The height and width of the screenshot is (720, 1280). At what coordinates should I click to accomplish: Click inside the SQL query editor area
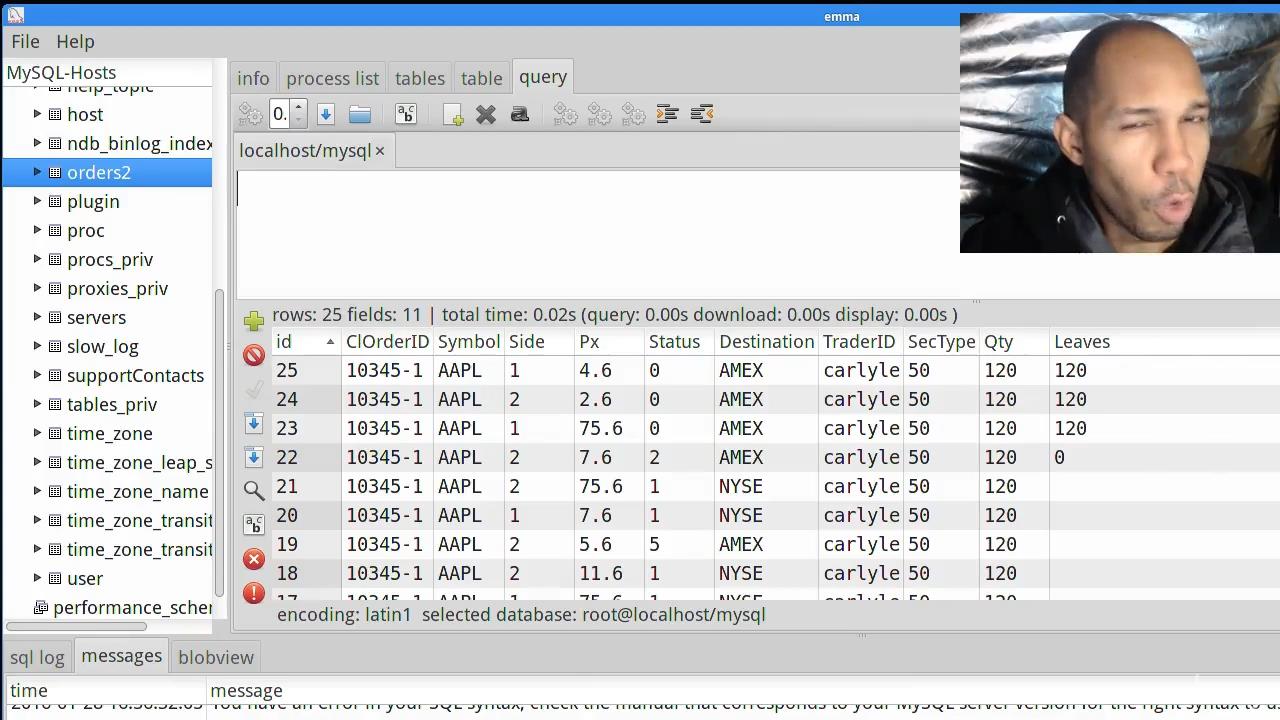coord(597,233)
